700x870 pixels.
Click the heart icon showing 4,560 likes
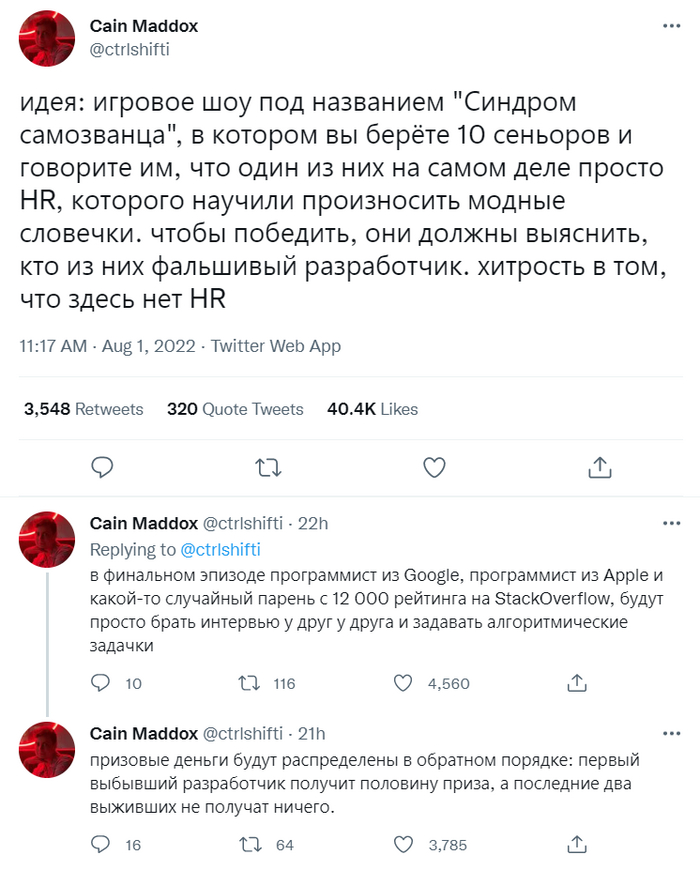coord(403,683)
